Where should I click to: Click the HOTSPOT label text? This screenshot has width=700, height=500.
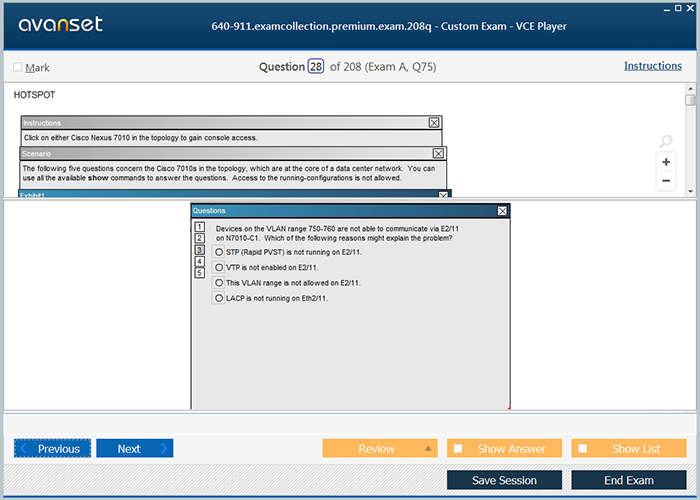point(34,95)
